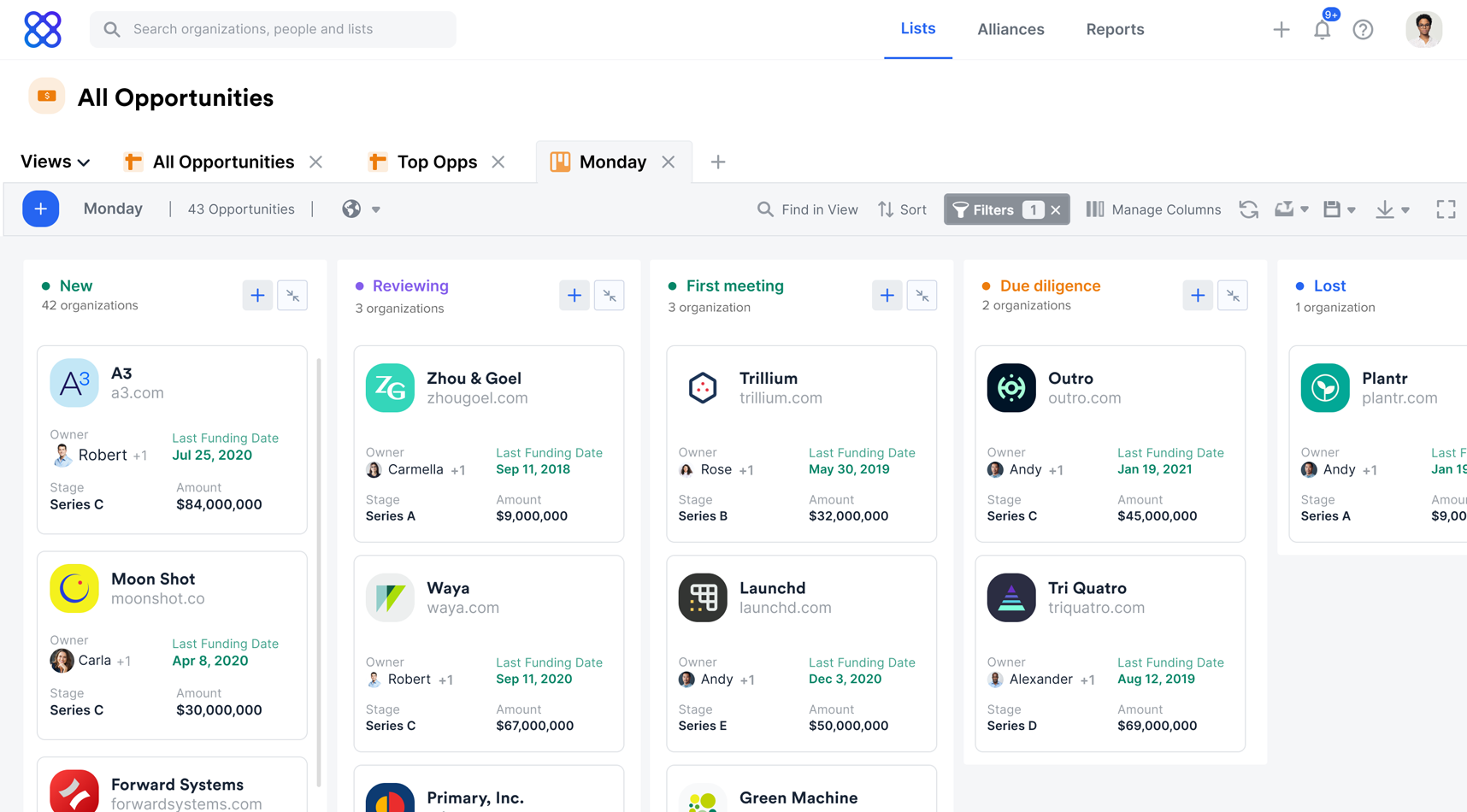
Task: Enter fullscreen mode for the board
Action: click(1446, 209)
